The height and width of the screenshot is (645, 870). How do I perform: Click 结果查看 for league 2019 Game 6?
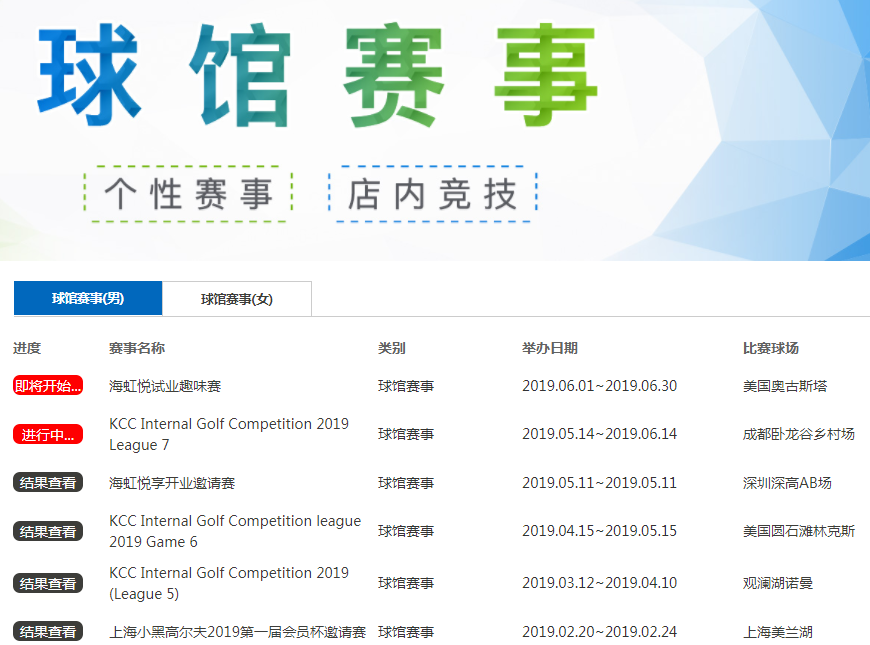pos(47,531)
